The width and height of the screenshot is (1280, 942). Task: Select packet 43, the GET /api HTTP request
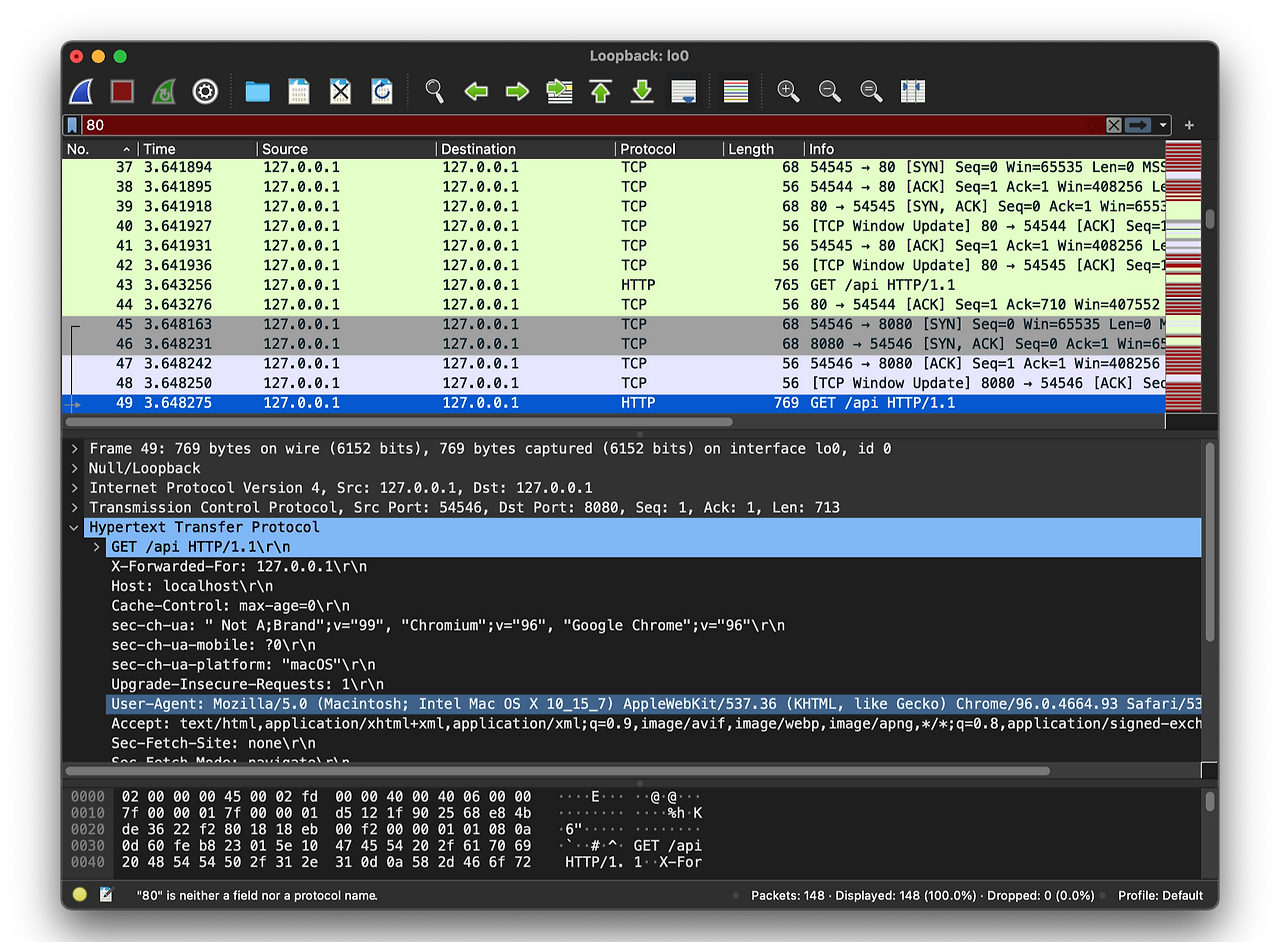pos(400,284)
